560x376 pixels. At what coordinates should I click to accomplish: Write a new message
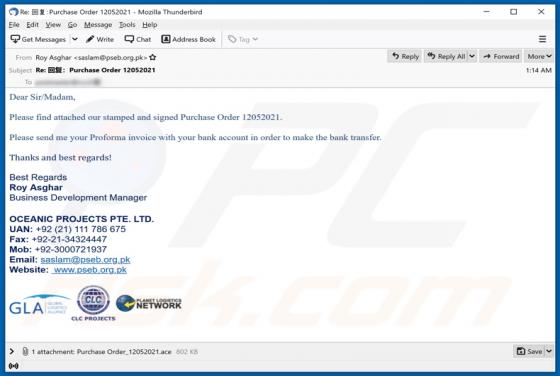point(100,39)
